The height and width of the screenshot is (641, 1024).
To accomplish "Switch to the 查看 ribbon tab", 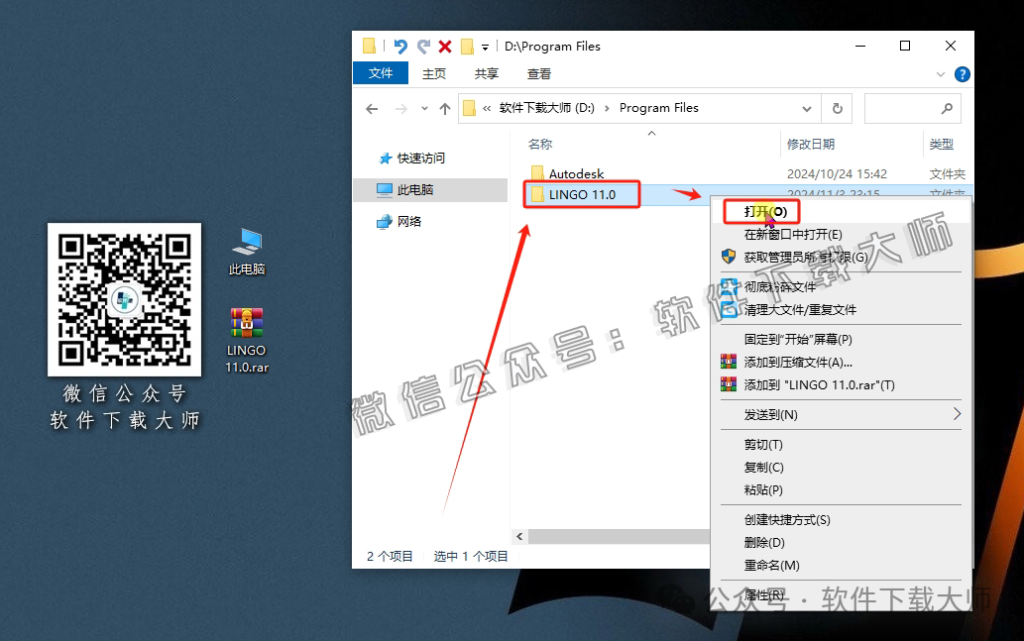I will (x=538, y=73).
